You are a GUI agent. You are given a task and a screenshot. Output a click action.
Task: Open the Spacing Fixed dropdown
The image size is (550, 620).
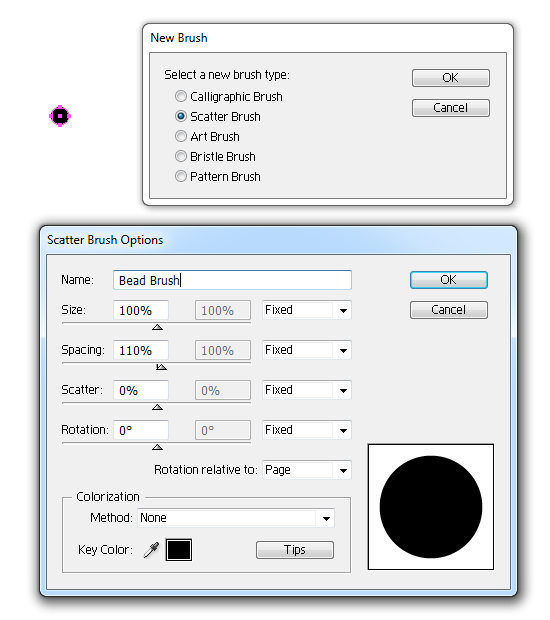coord(307,350)
